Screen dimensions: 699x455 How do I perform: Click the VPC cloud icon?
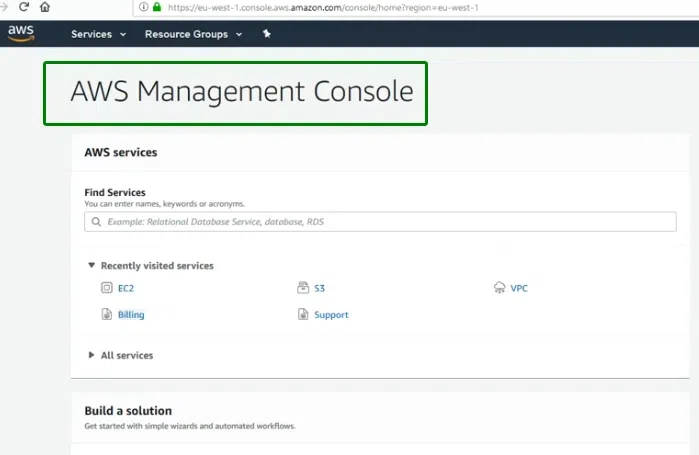coord(500,288)
